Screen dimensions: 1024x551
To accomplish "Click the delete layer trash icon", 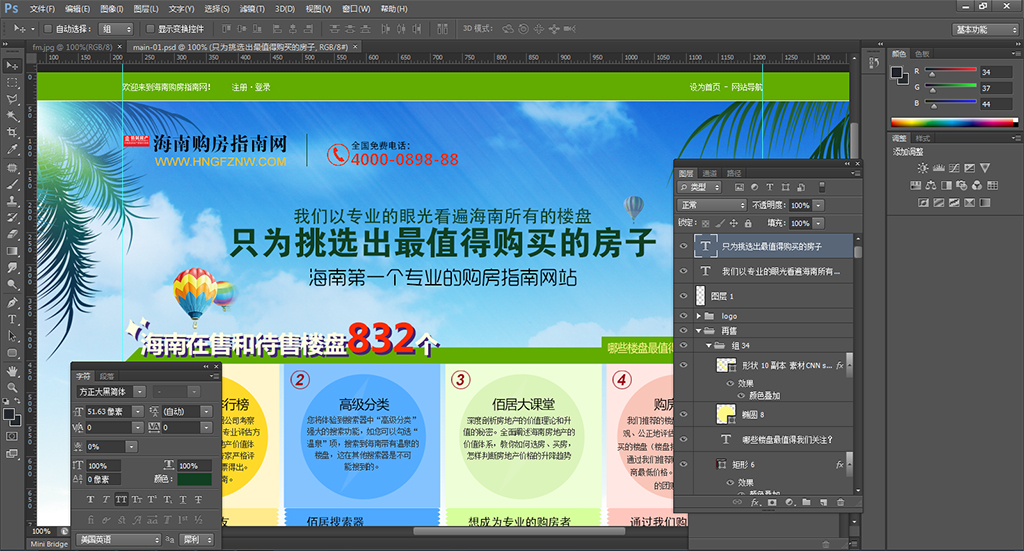I will click(x=840, y=502).
